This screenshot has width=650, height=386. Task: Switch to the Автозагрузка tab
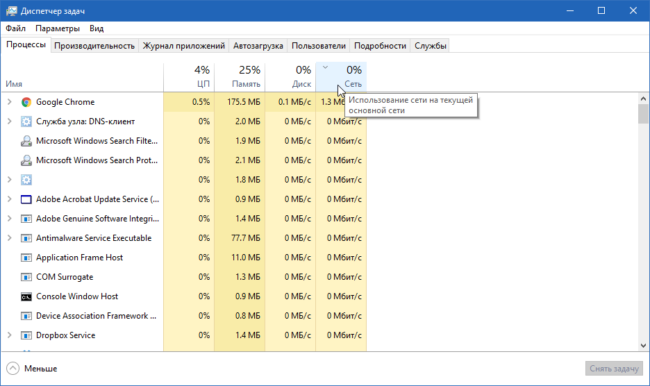pos(258,46)
